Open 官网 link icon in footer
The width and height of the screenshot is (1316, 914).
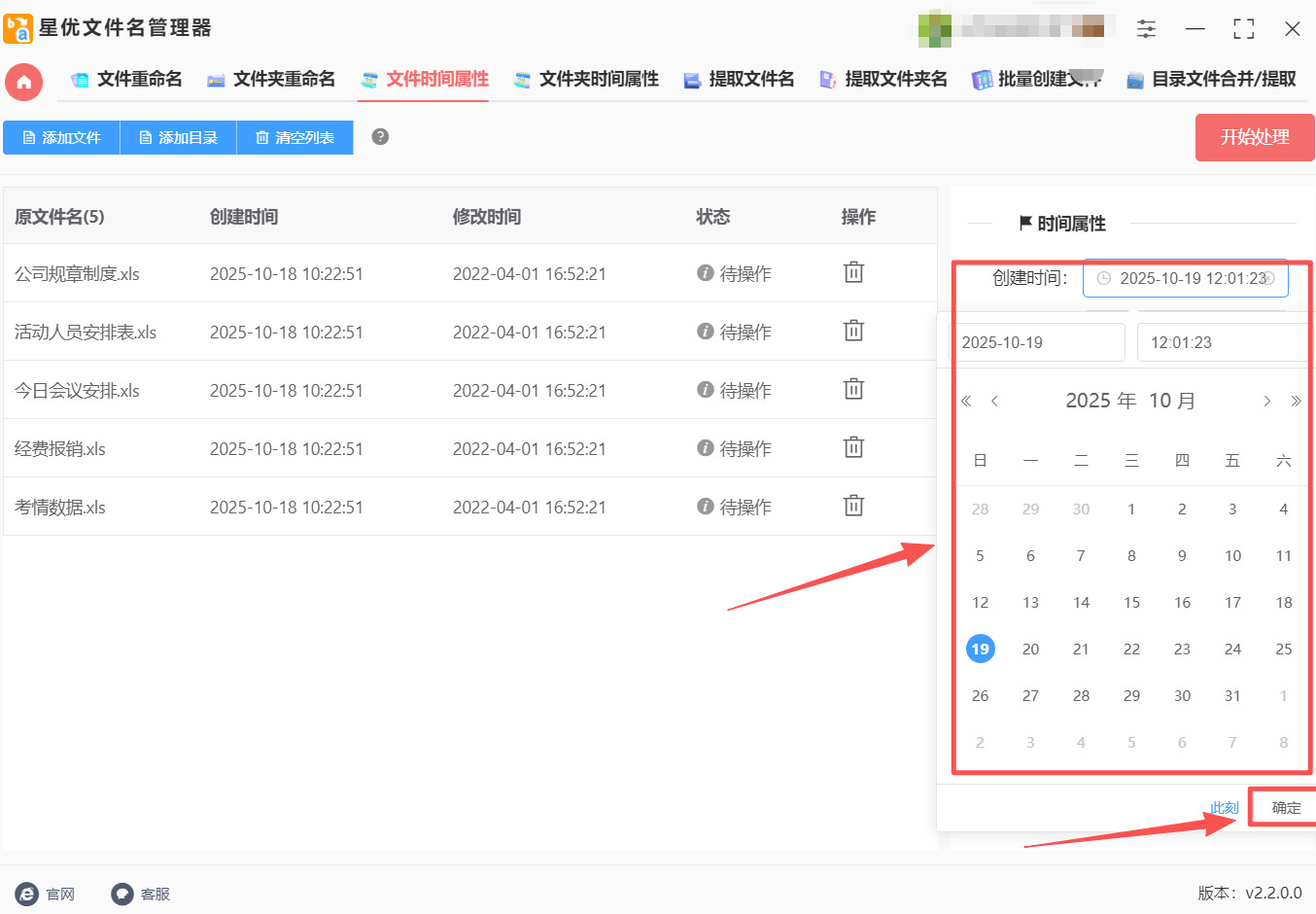(27, 894)
